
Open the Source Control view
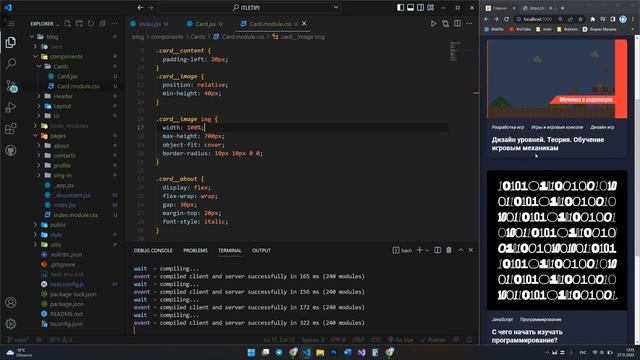coord(11,86)
